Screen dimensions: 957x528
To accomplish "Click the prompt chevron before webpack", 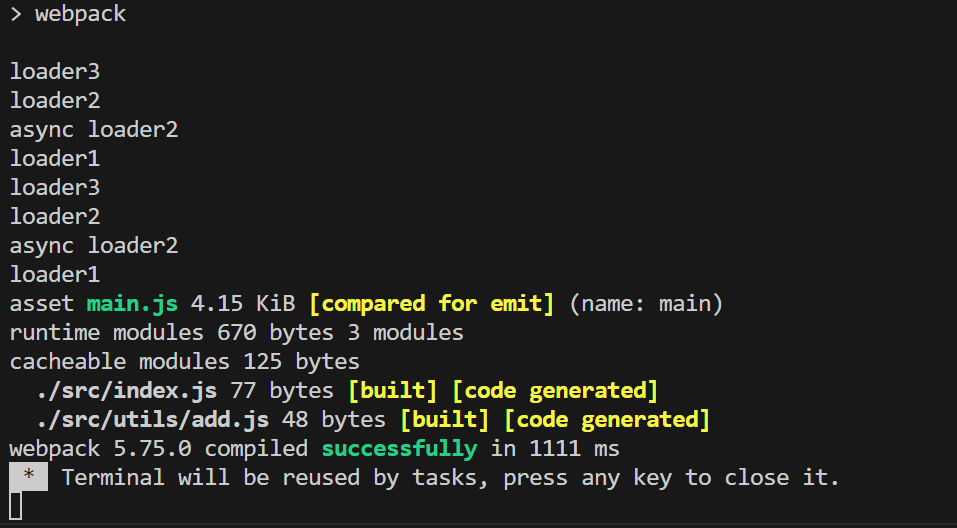I will [x=16, y=14].
